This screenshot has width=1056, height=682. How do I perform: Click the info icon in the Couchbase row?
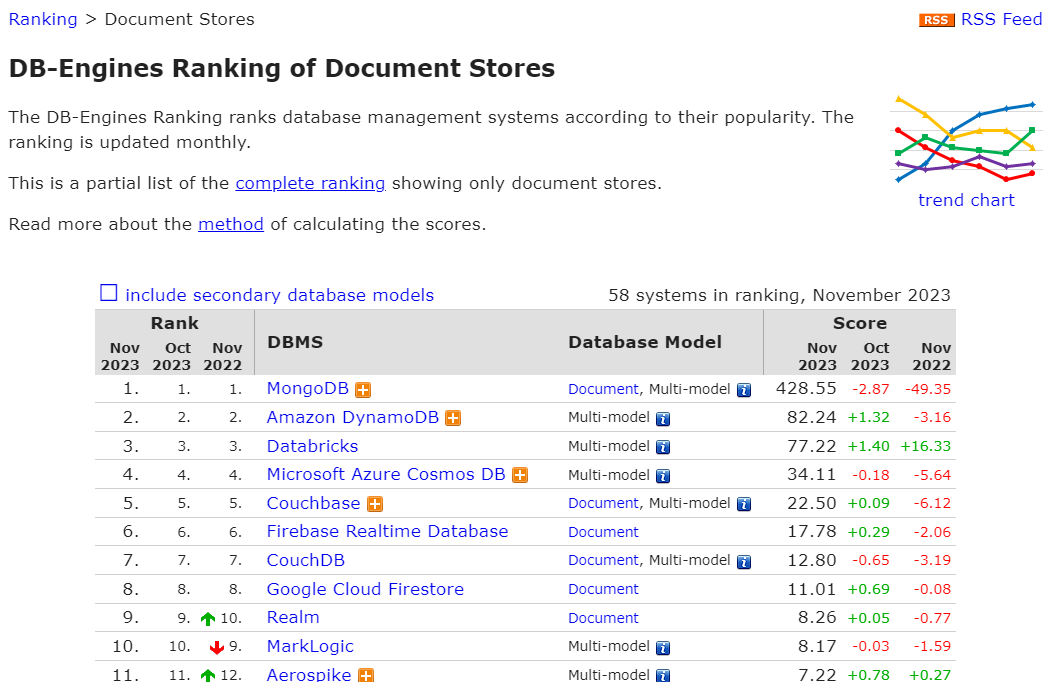pos(744,504)
